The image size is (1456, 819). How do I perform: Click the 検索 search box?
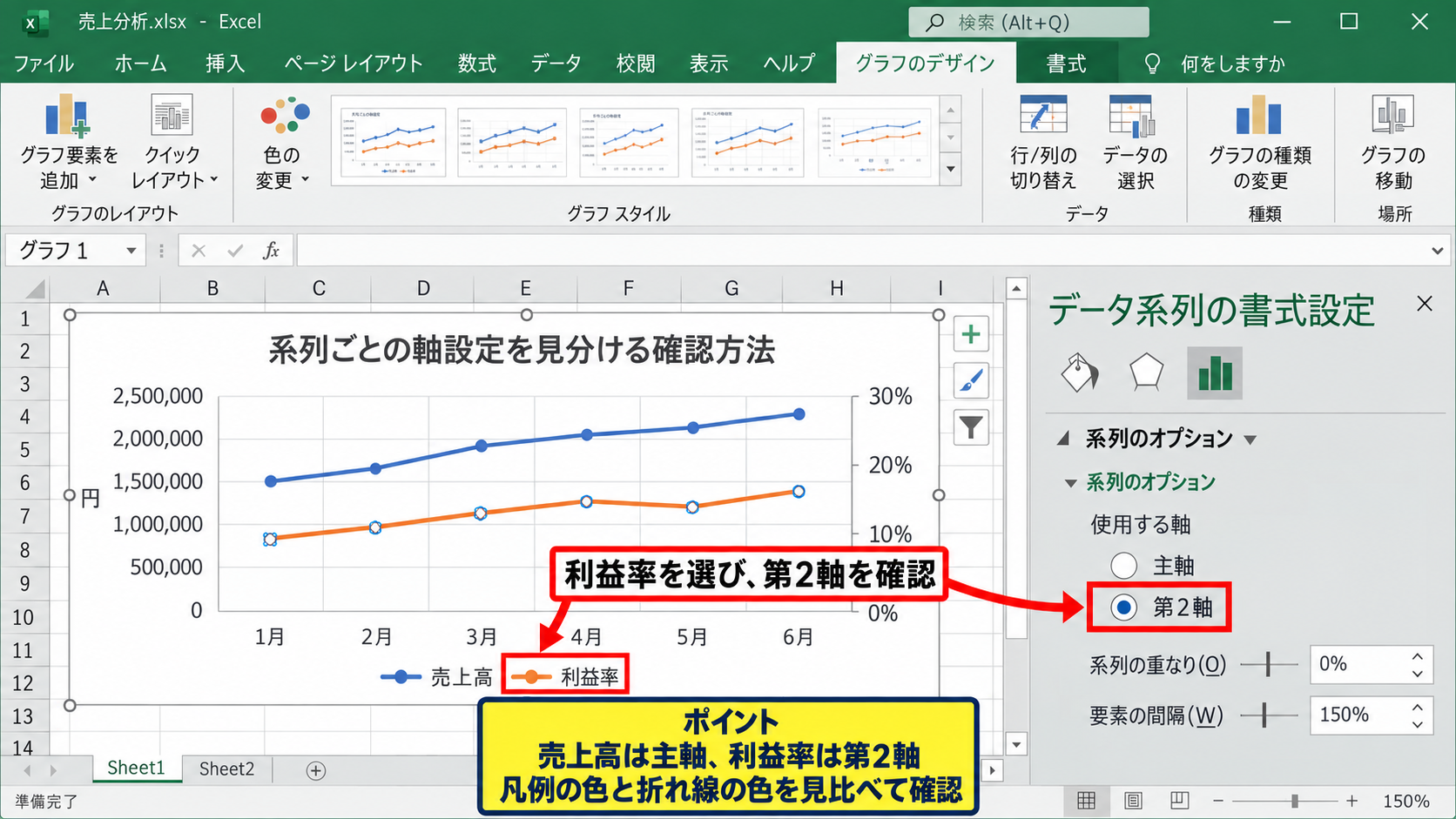1028,23
